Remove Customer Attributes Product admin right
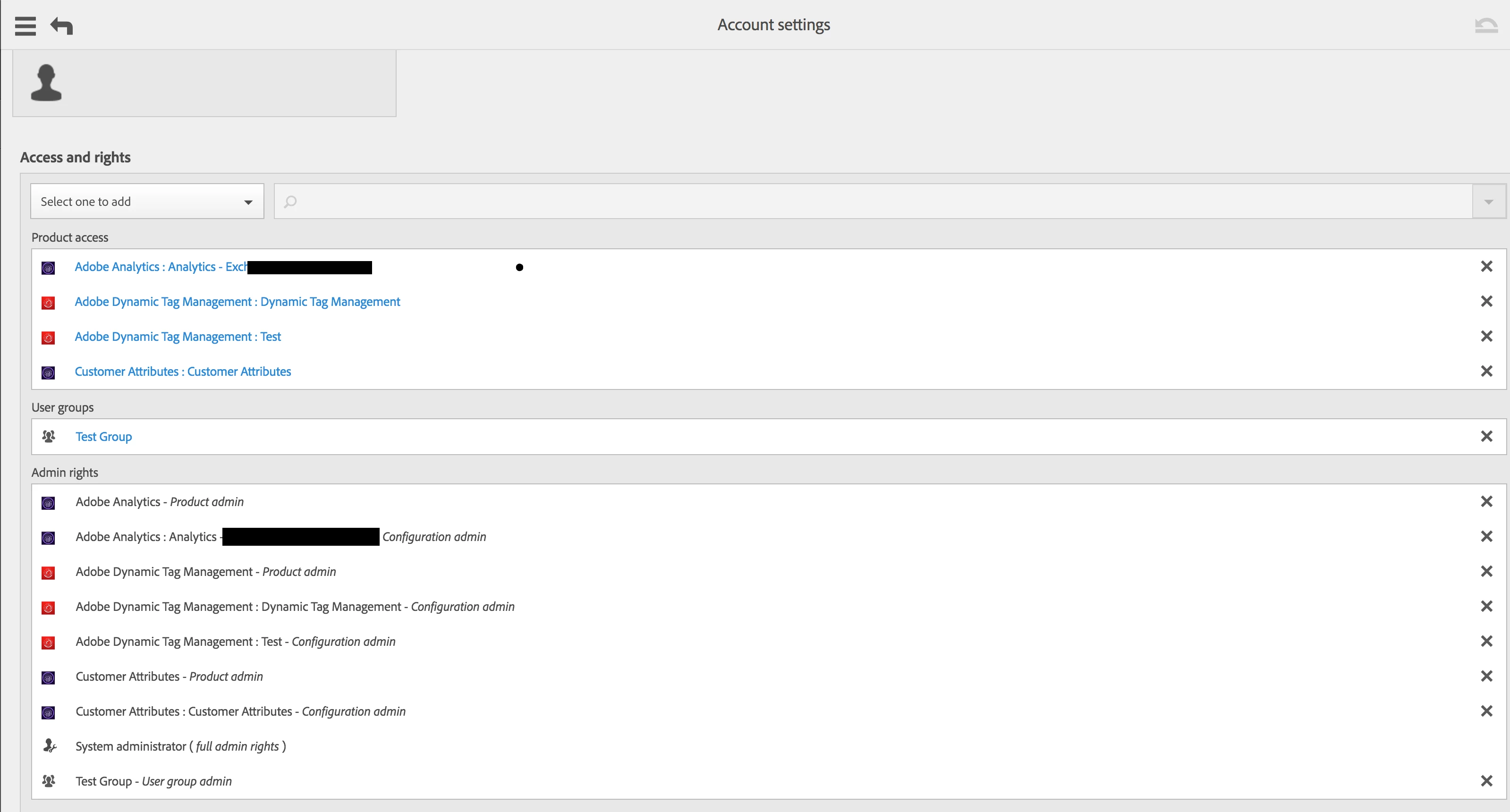The image size is (1510, 812). [1486, 676]
